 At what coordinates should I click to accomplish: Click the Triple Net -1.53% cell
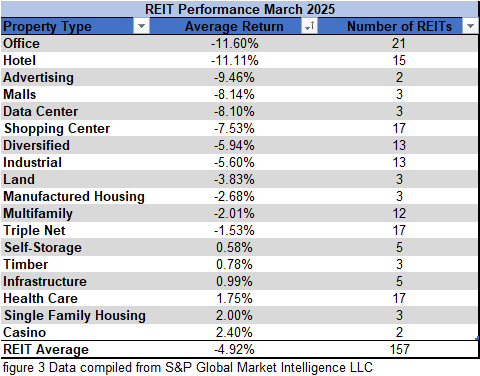(x=234, y=230)
